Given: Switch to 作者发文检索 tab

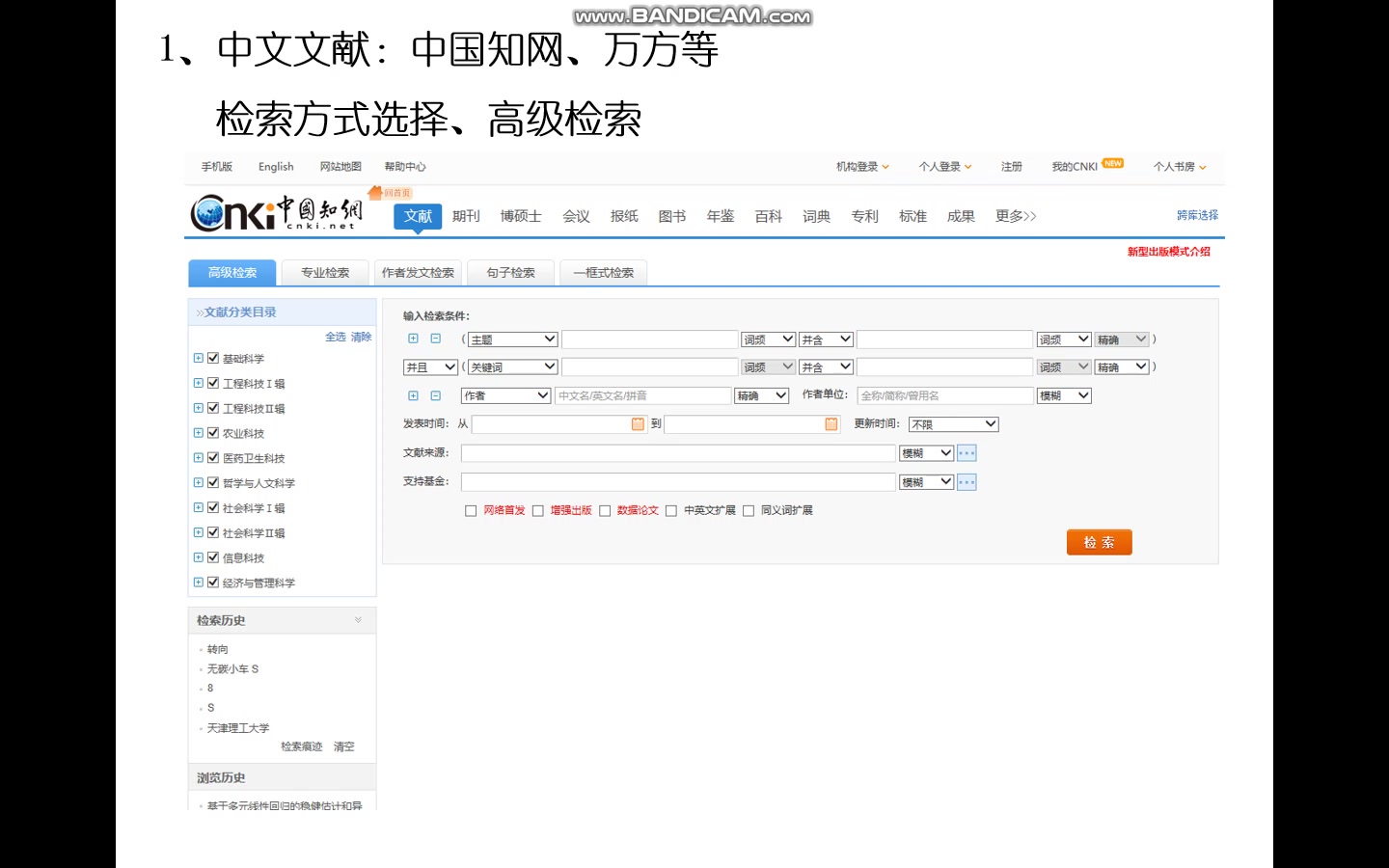Looking at the screenshot, I should 418,273.
